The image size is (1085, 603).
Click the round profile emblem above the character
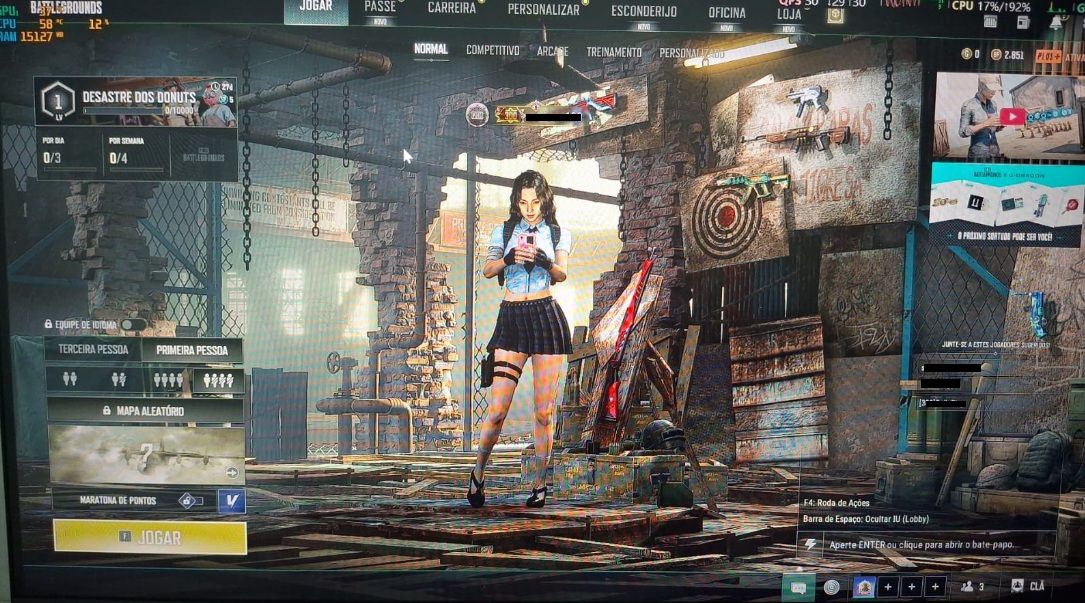coord(477,114)
